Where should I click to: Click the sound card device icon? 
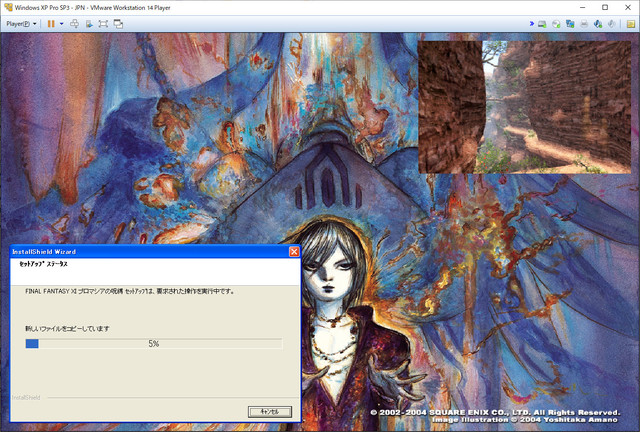tap(598, 24)
